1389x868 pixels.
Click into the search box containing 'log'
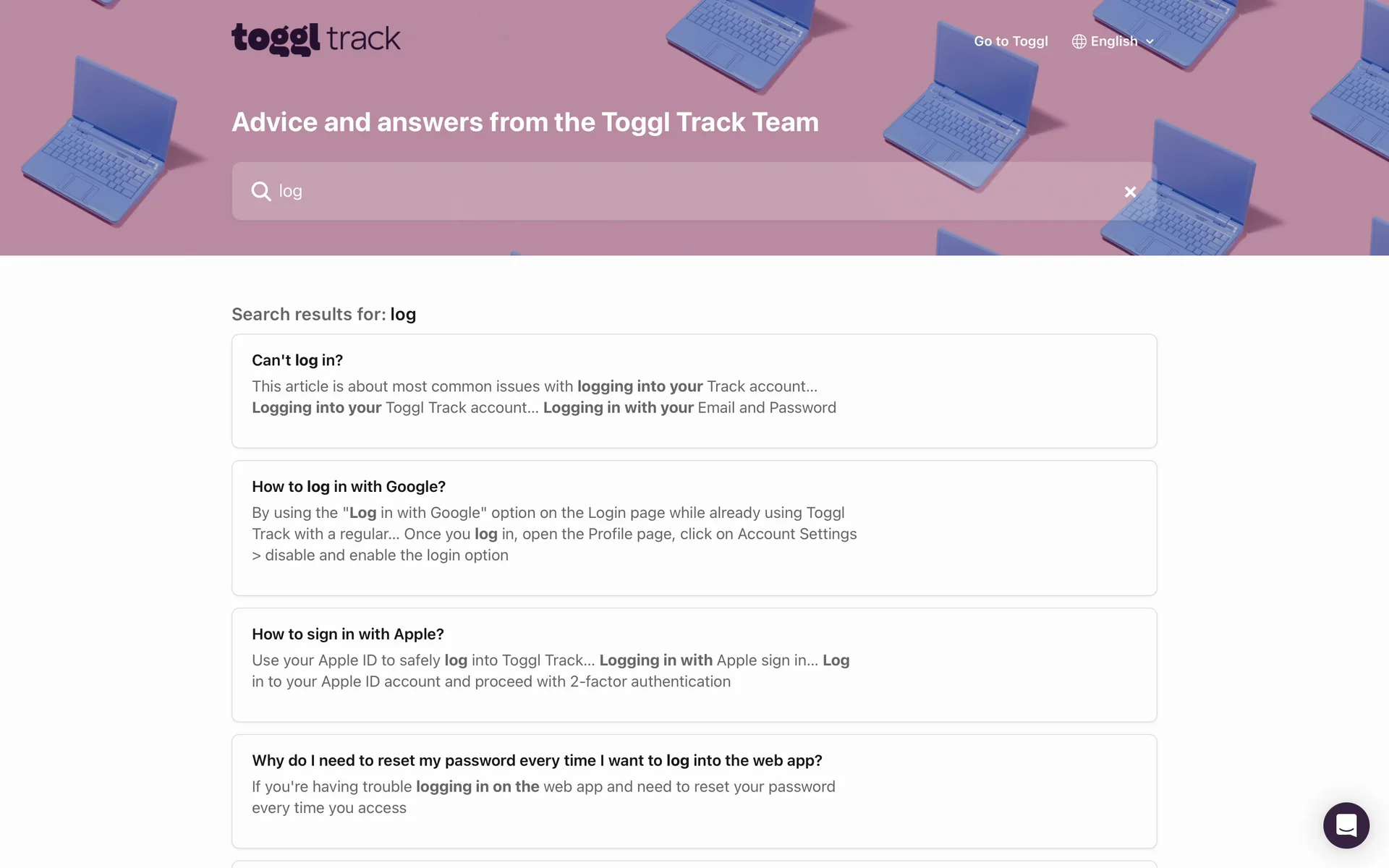651,191
